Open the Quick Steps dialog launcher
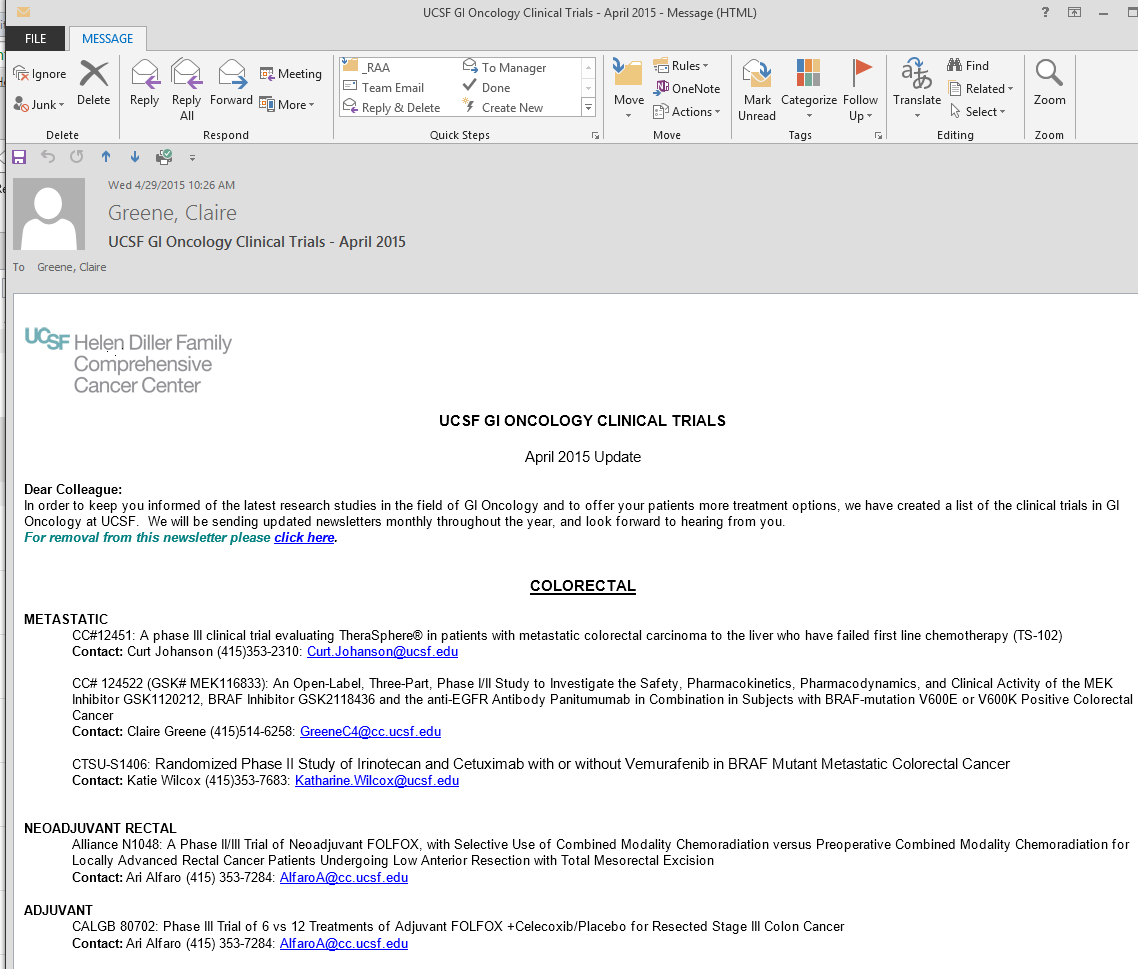Viewport: 1138px width, 969px height. pos(595,136)
